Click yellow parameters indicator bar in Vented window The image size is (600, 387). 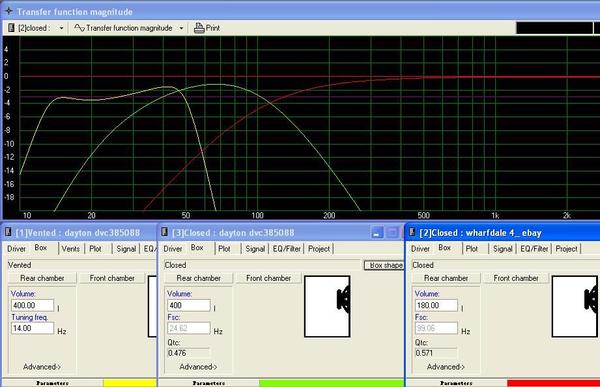pos(130,383)
